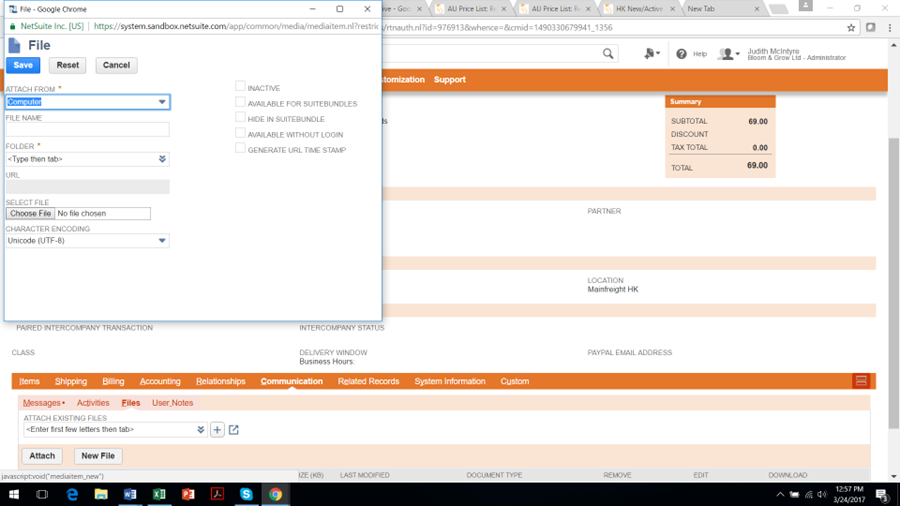The width and height of the screenshot is (900, 506).
Task: Open Excel from the taskbar
Action: pyautogui.click(x=159, y=495)
